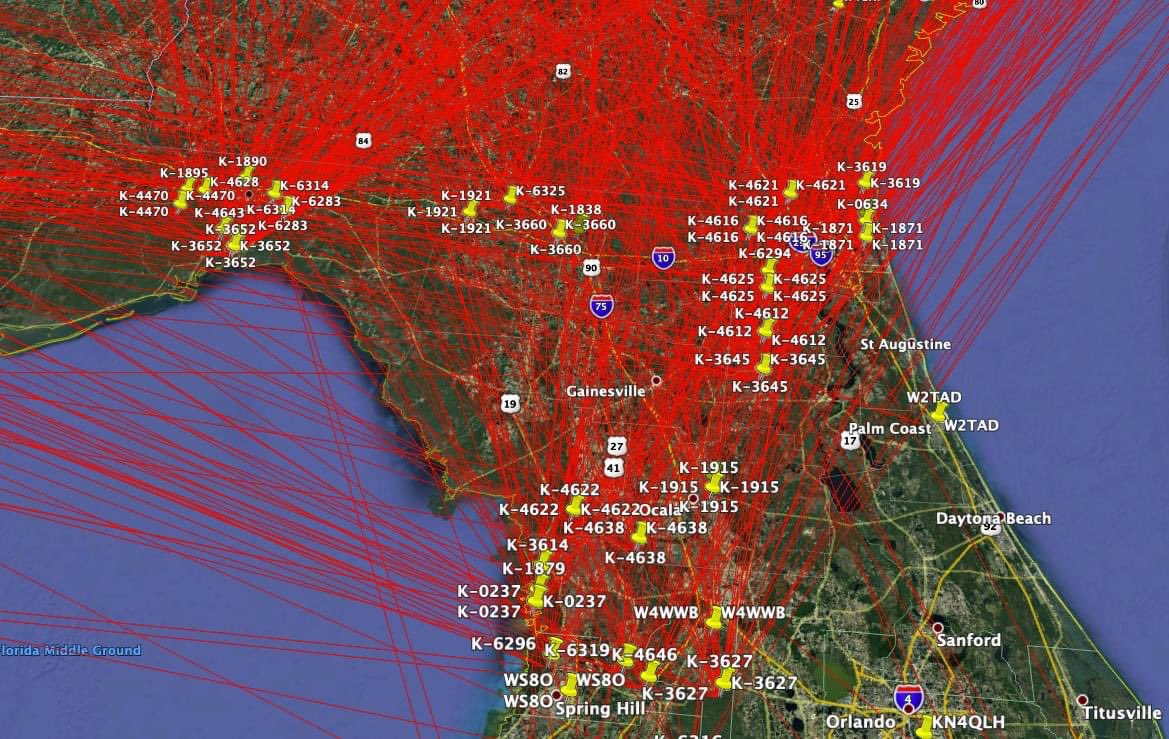Click the WS8O pushpin above Spring Hill

pos(570,685)
